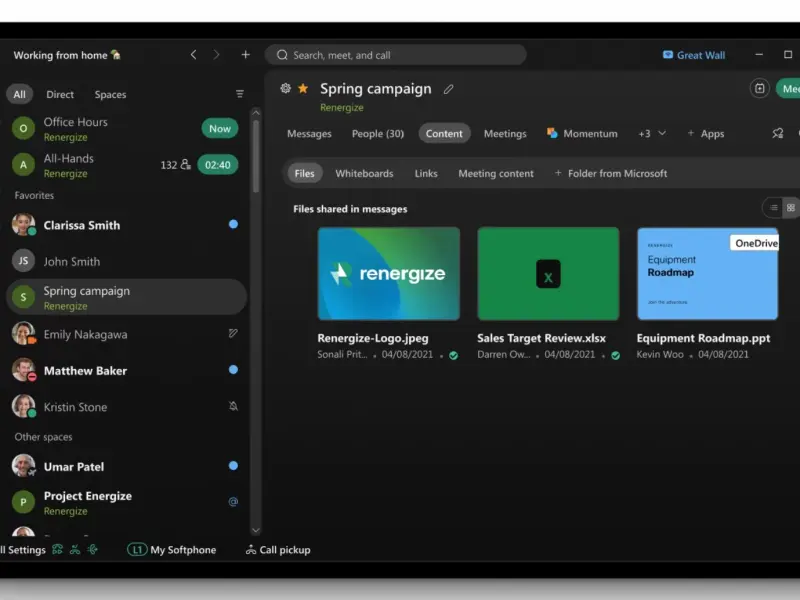Click the All-Hands participants icon
Image resolution: width=800 pixels, height=600 pixels.
(x=186, y=164)
